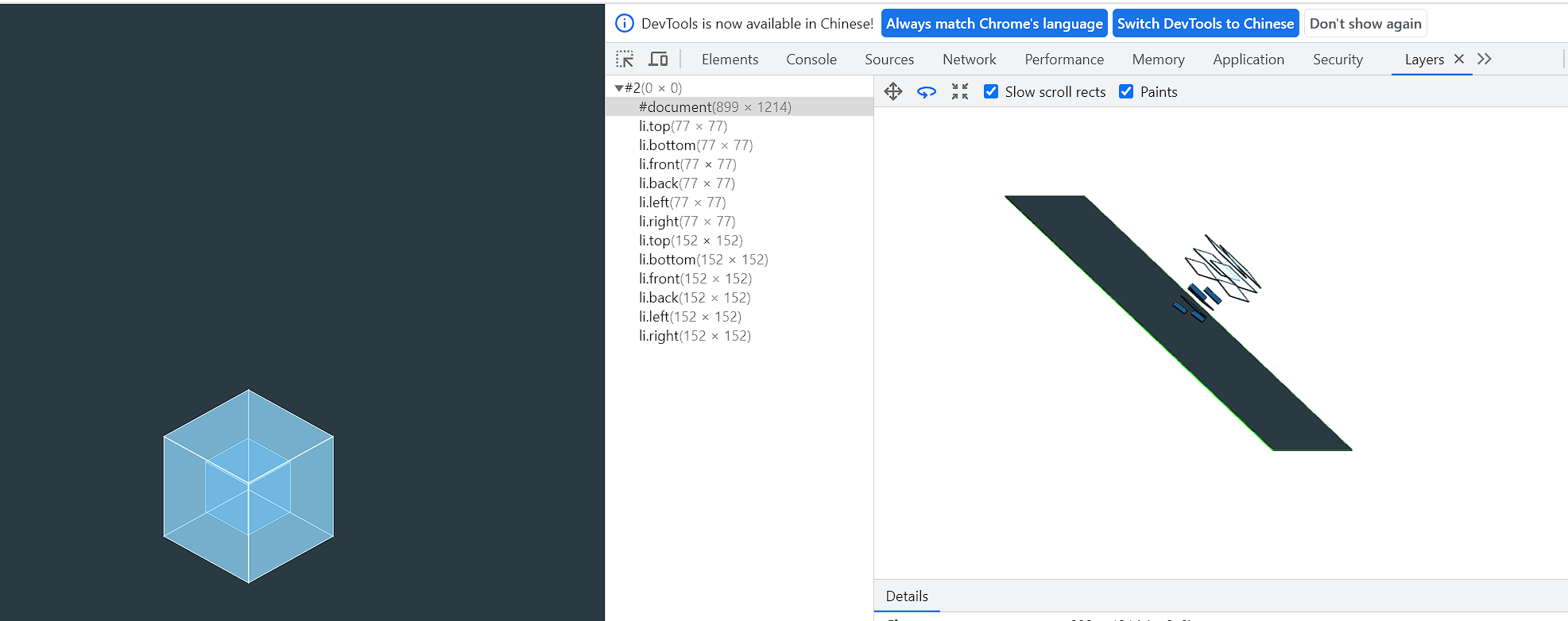Click the reset transform icon

(x=960, y=92)
